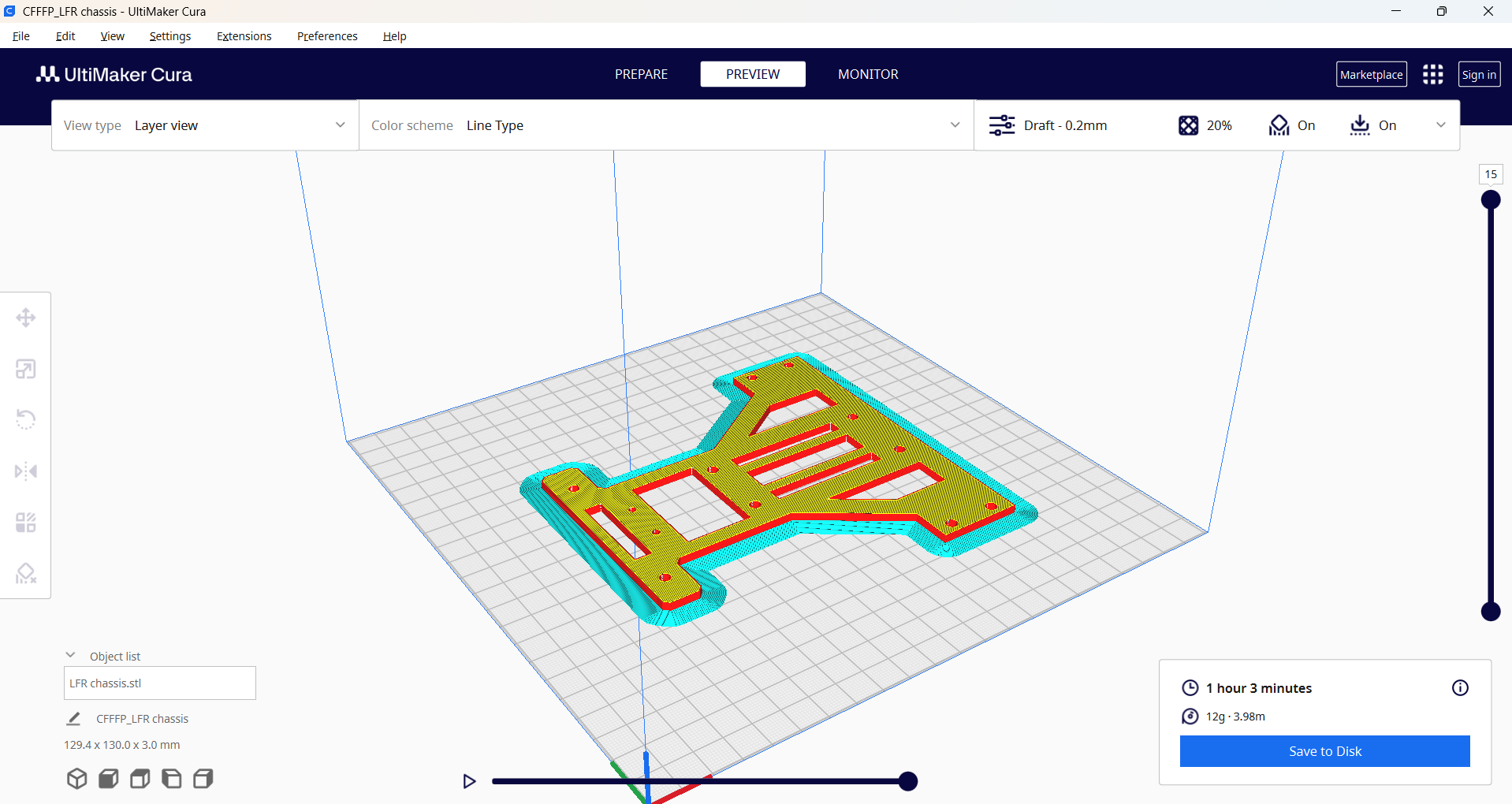Click the UltiMaker Cura logo

tap(114, 74)
